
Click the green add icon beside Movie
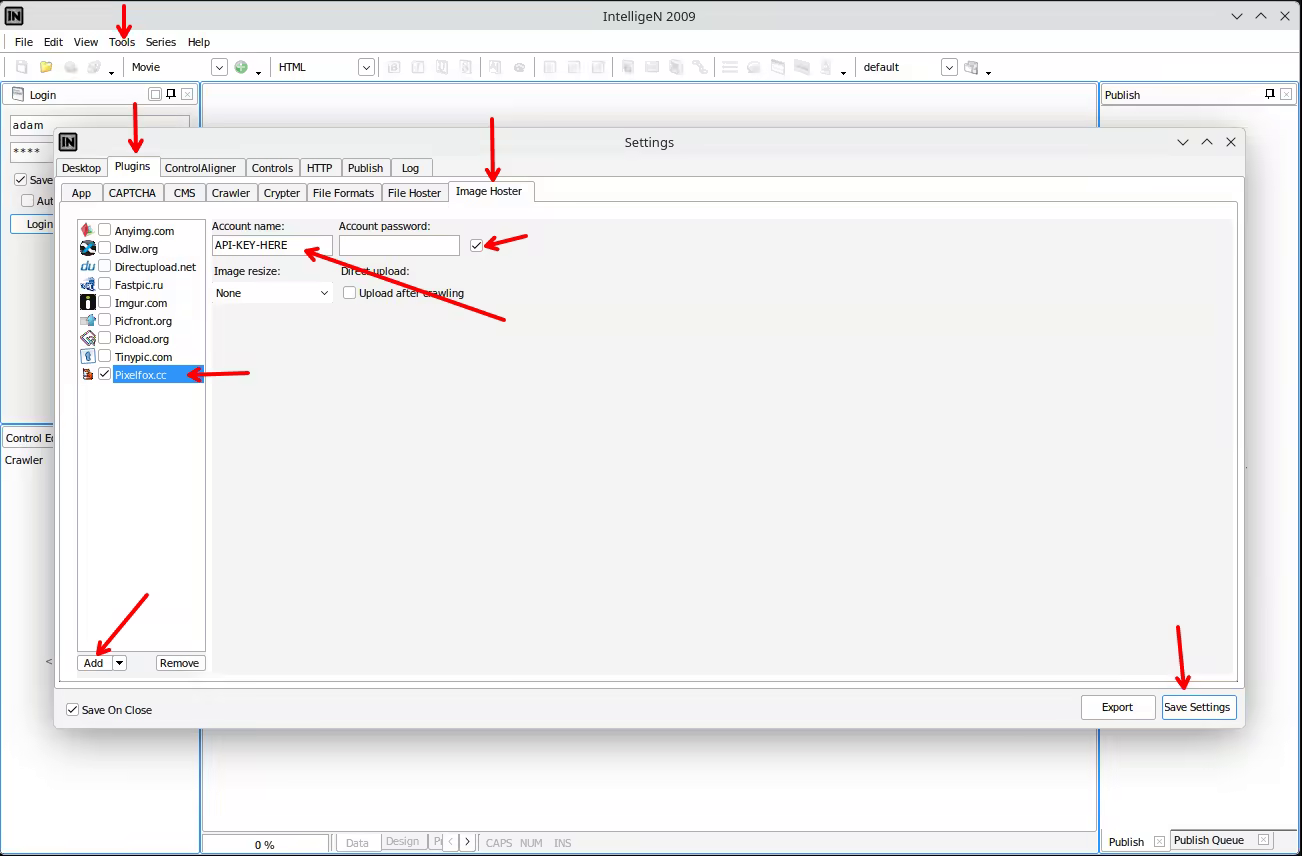[241, 67]
